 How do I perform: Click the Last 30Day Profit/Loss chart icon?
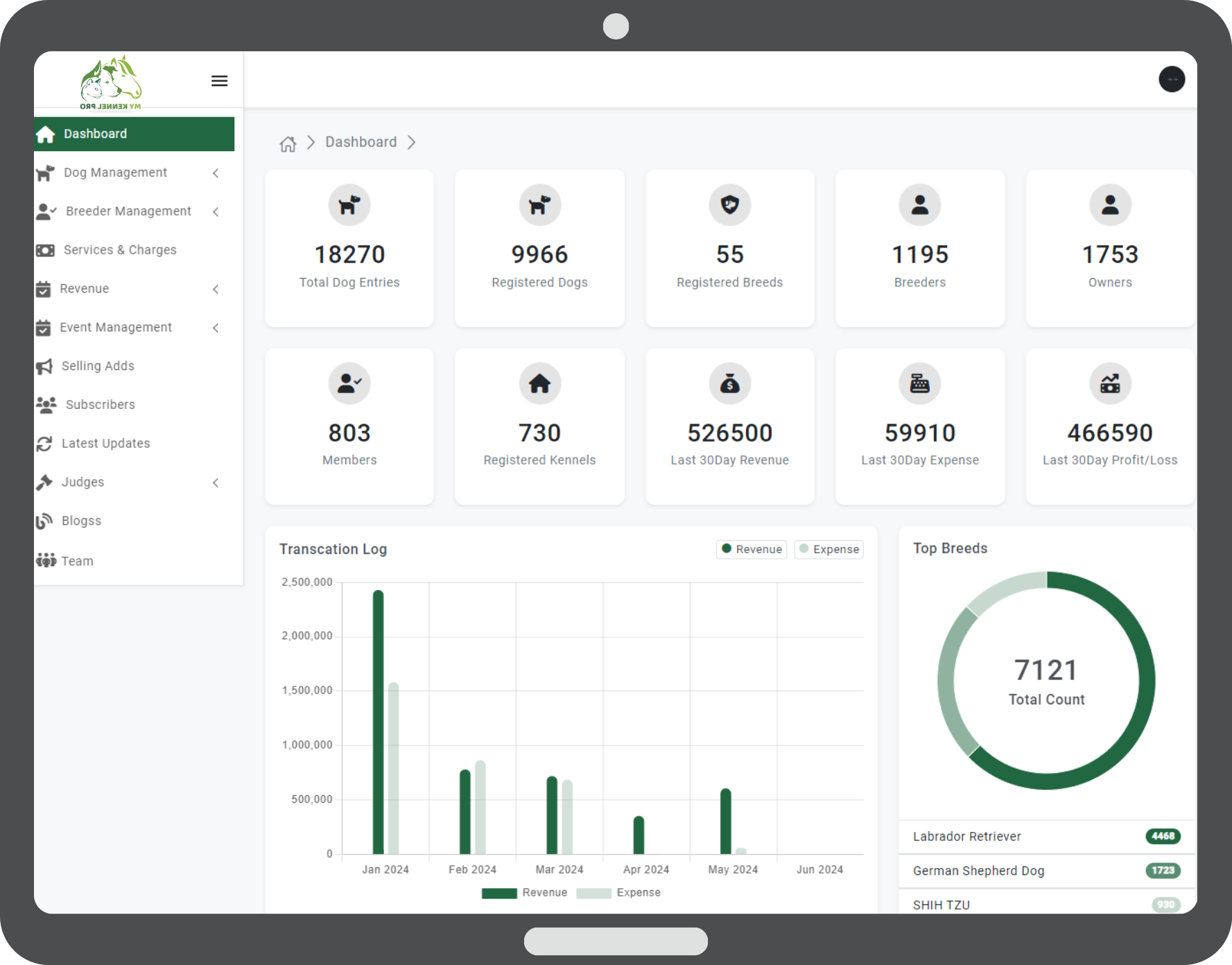point(1110,383)
